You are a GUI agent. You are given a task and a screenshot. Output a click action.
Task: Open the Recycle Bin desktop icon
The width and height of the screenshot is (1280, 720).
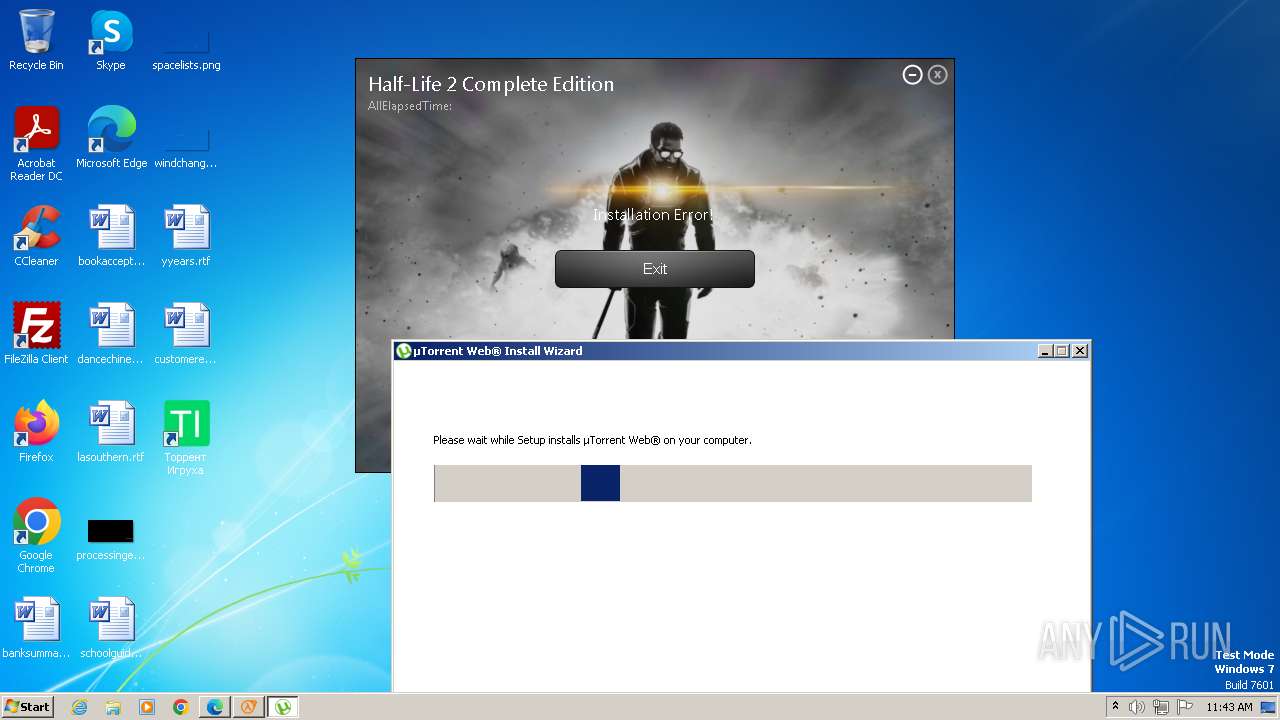point(36,40)
